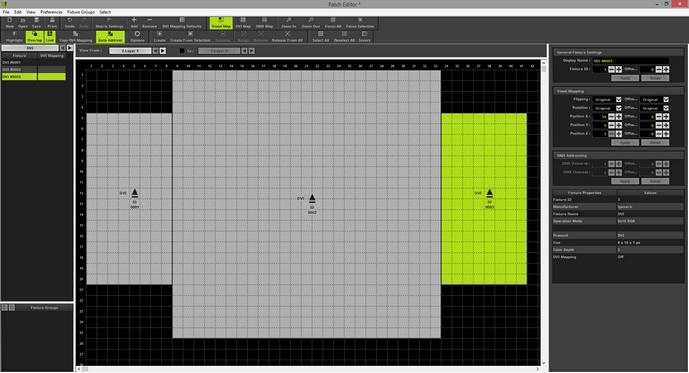Viewport: 689px width, 373px height.
Task: Open the Preferences menu
Action: pyautogui.click(x=51, y=12)
